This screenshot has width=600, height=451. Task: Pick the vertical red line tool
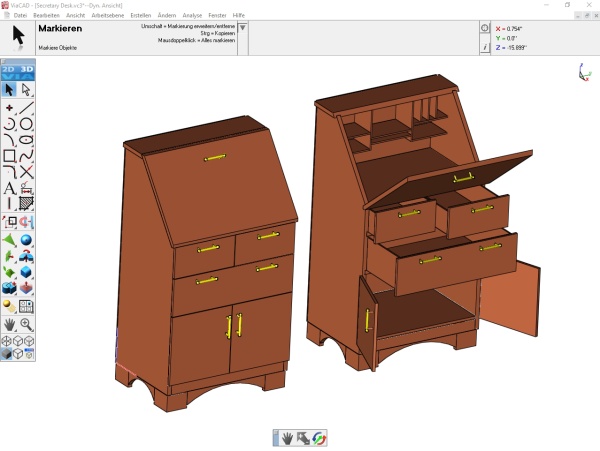(10, 204)
